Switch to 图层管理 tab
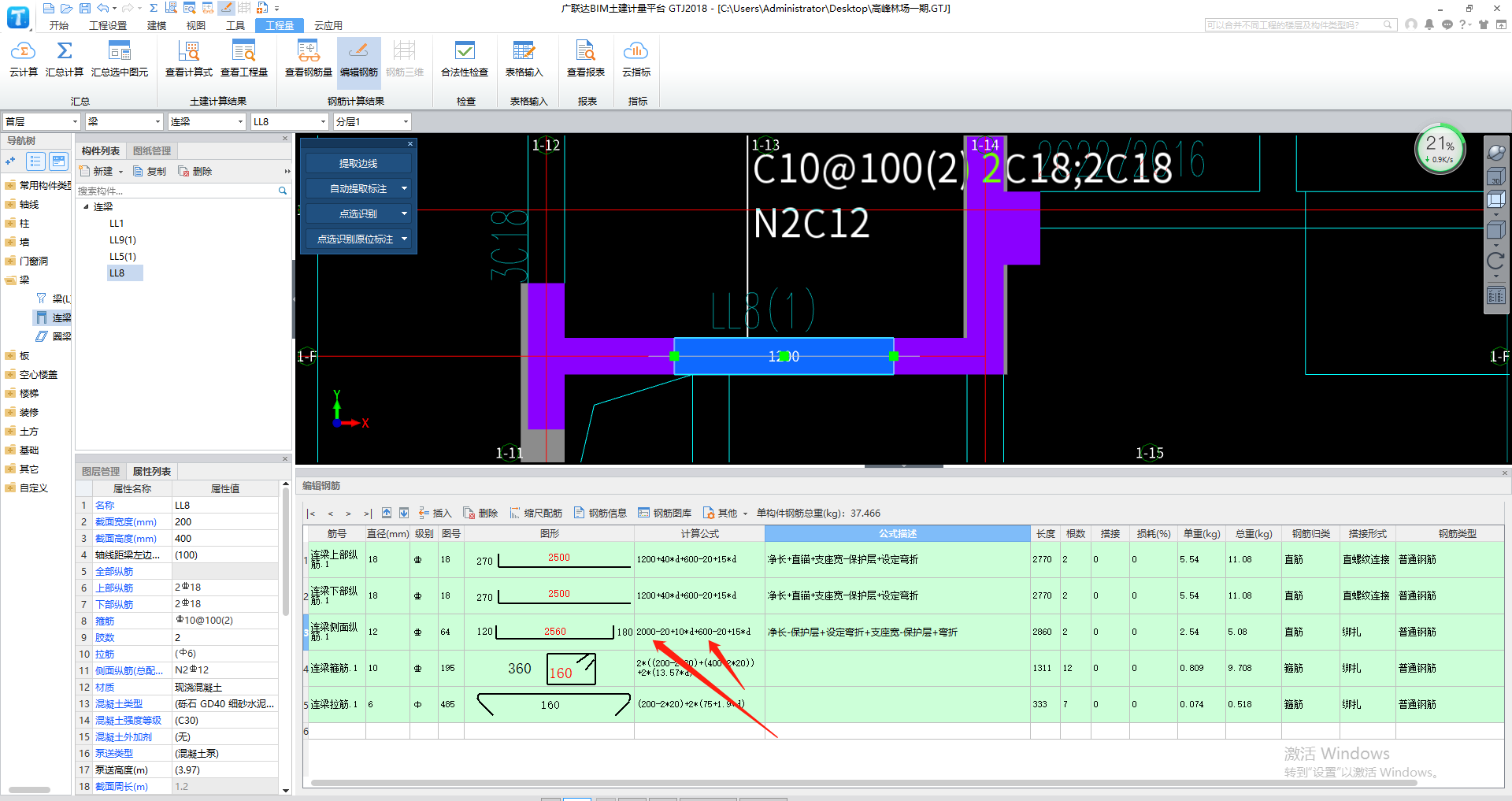This screenshot has height=801, width=1512. [x=101, y=471]
